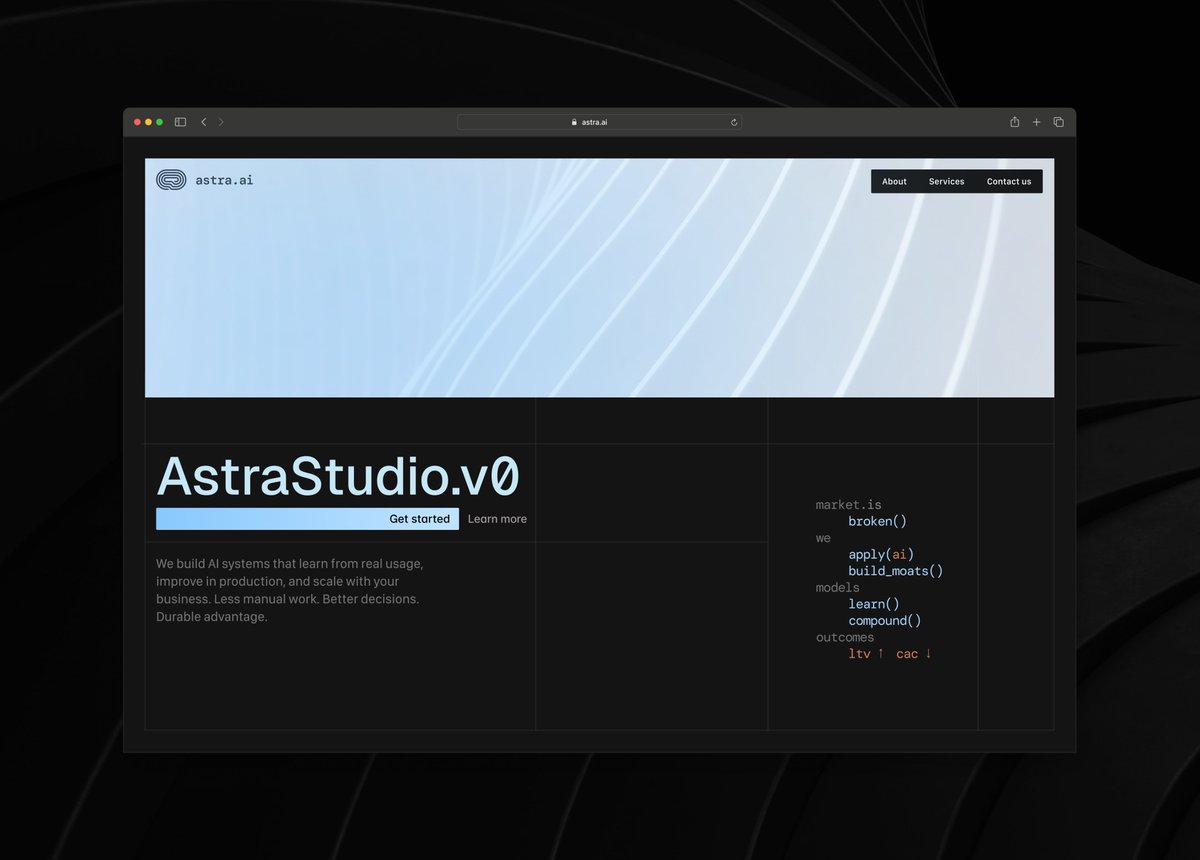Go forward with the right chevron

click(221, 122)
